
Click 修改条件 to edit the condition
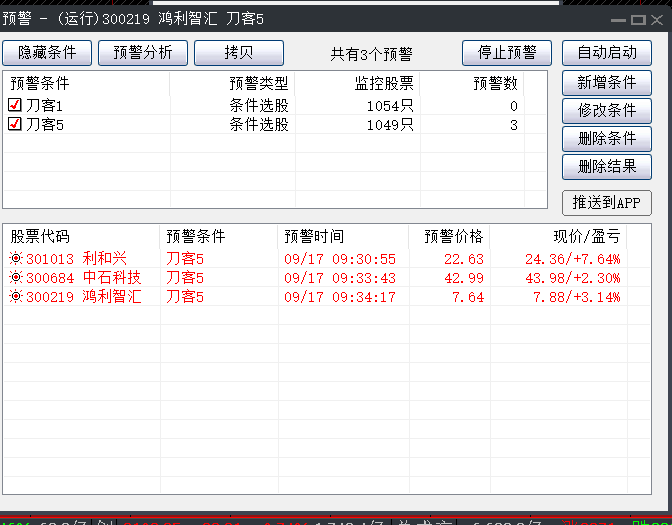[607, 111]
